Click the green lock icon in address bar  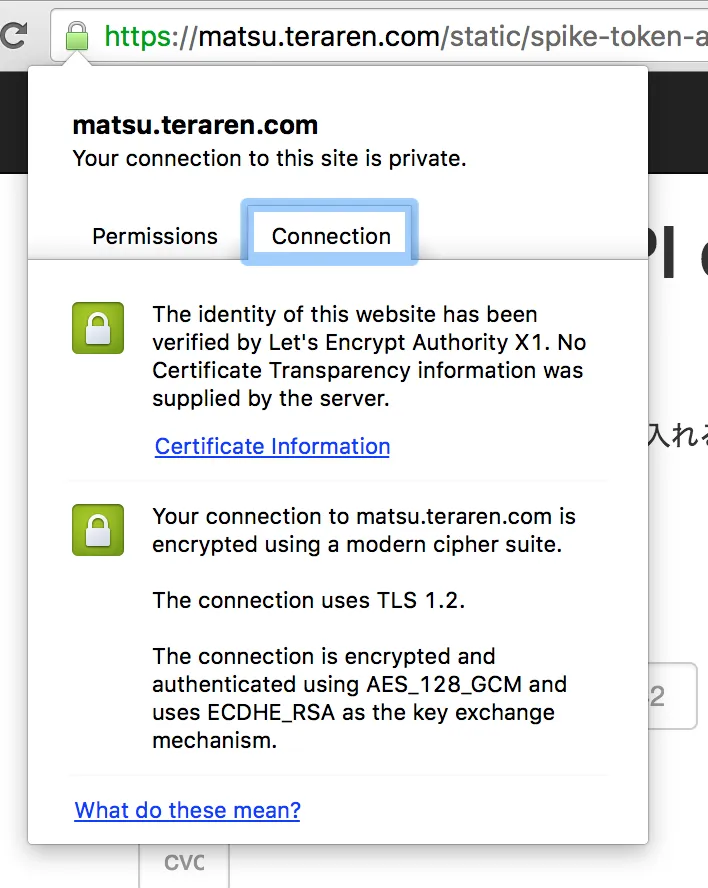pyautogui.click(x=76, y=37)
